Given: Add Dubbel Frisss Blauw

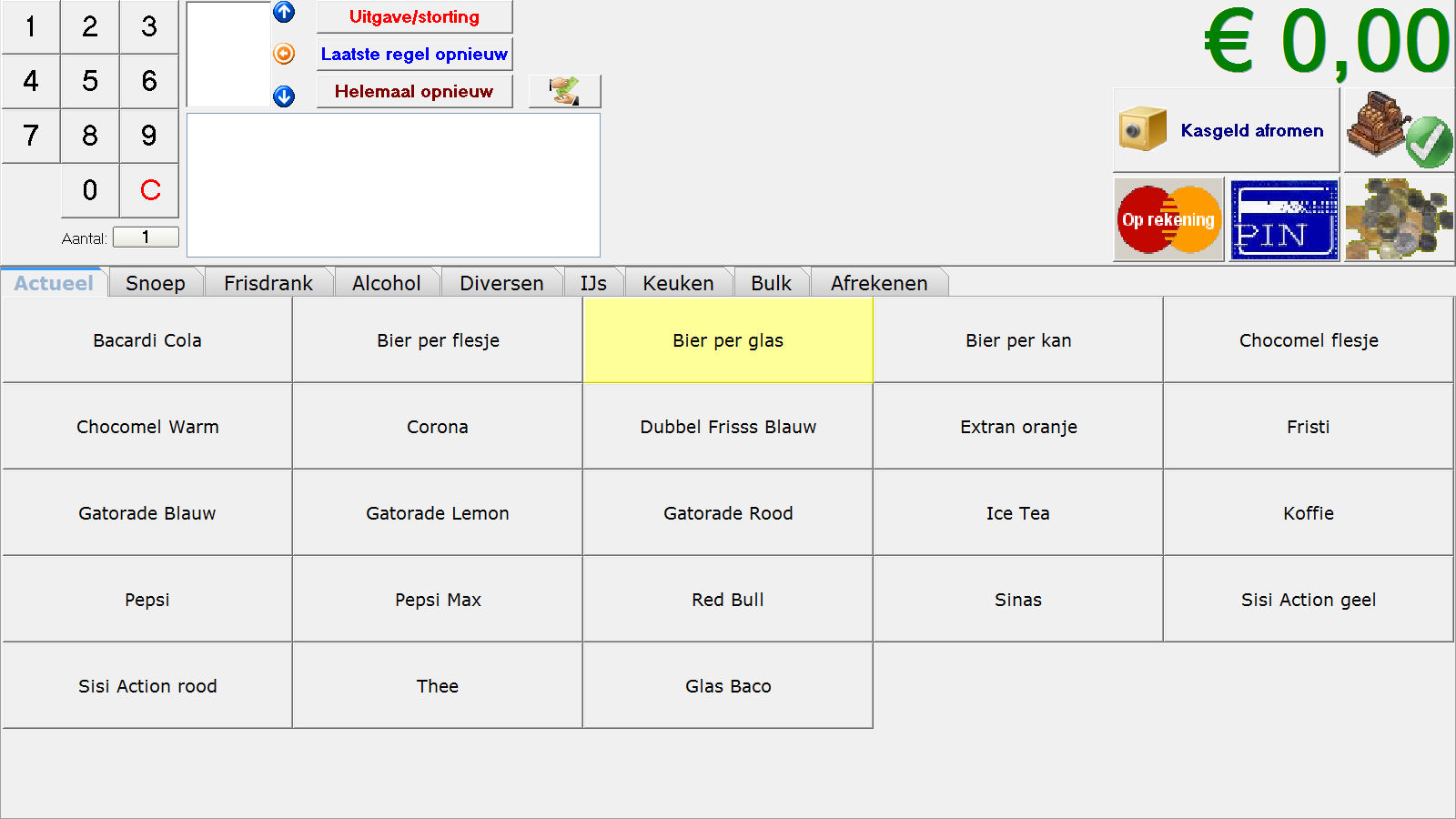Looking at the screenshot, I should 728,427.
